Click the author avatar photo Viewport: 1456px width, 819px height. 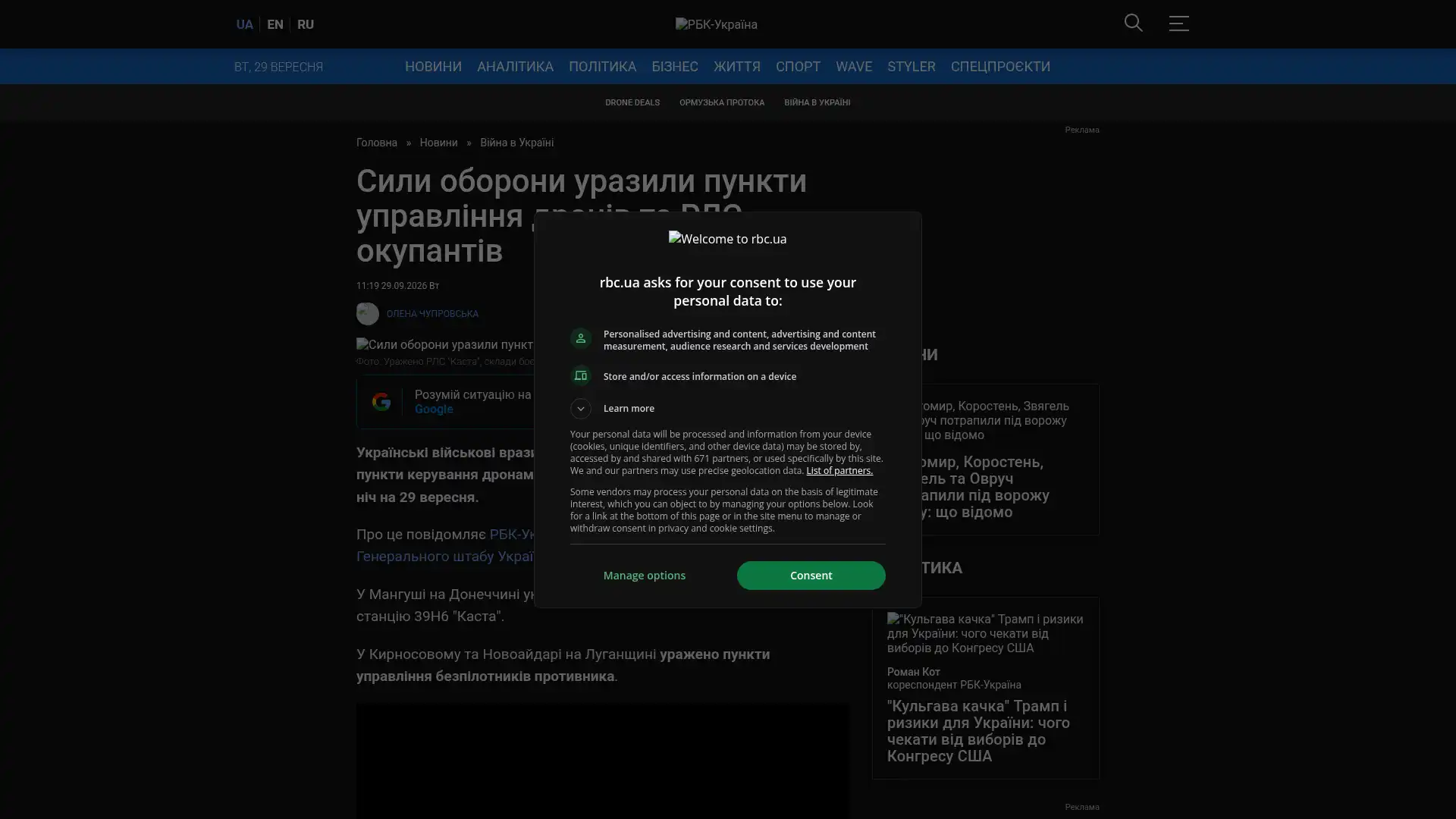click(368, 314)
